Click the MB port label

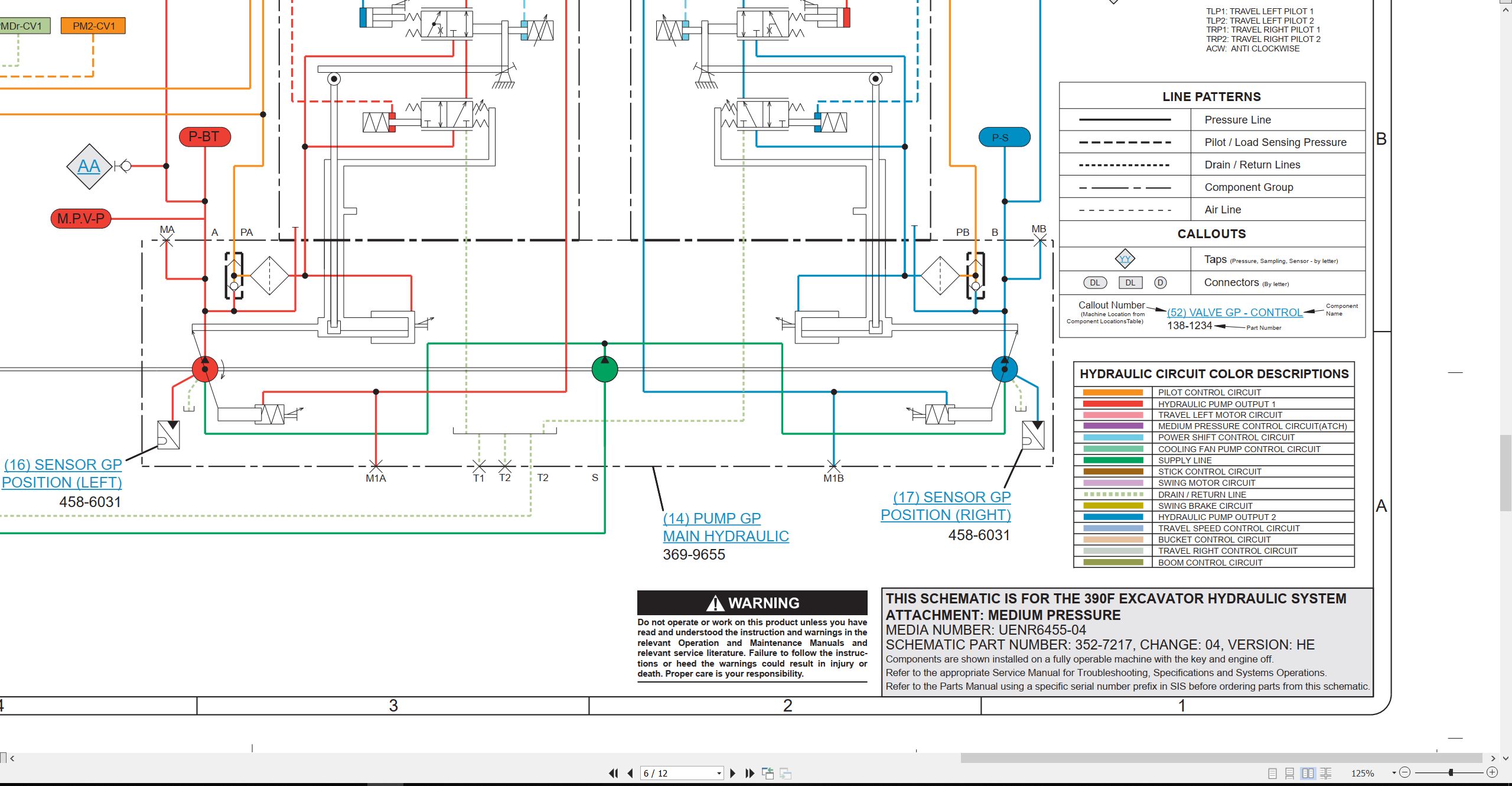1039,229
